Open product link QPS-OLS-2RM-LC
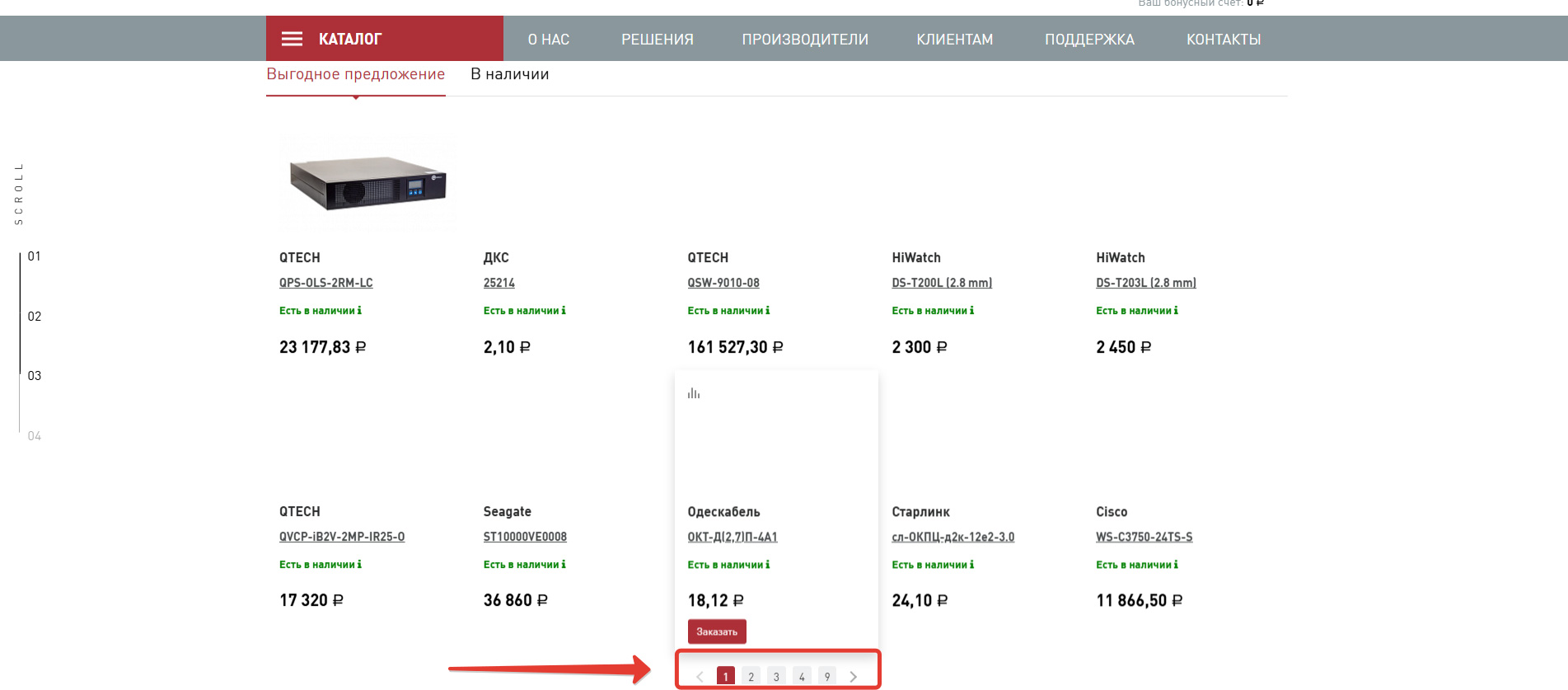The image size is (1568, 690). 326,283
